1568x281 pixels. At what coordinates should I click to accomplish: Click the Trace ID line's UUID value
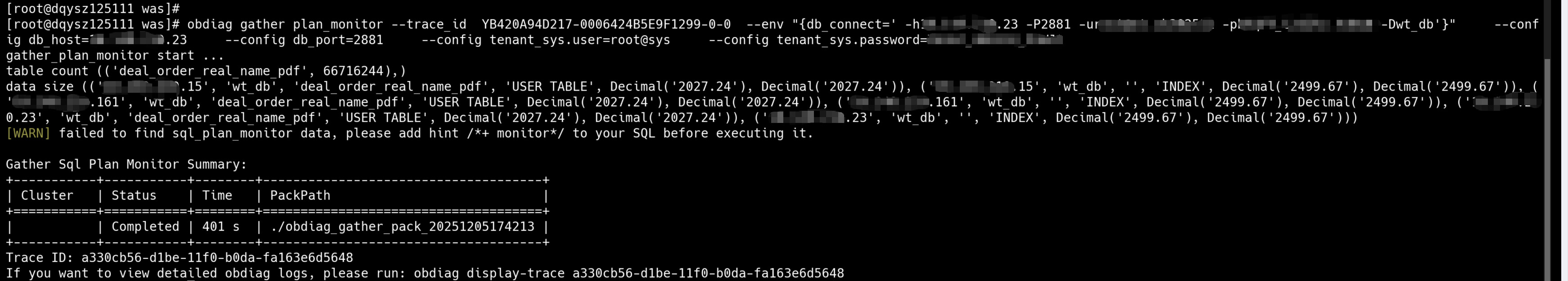point(217,258)
